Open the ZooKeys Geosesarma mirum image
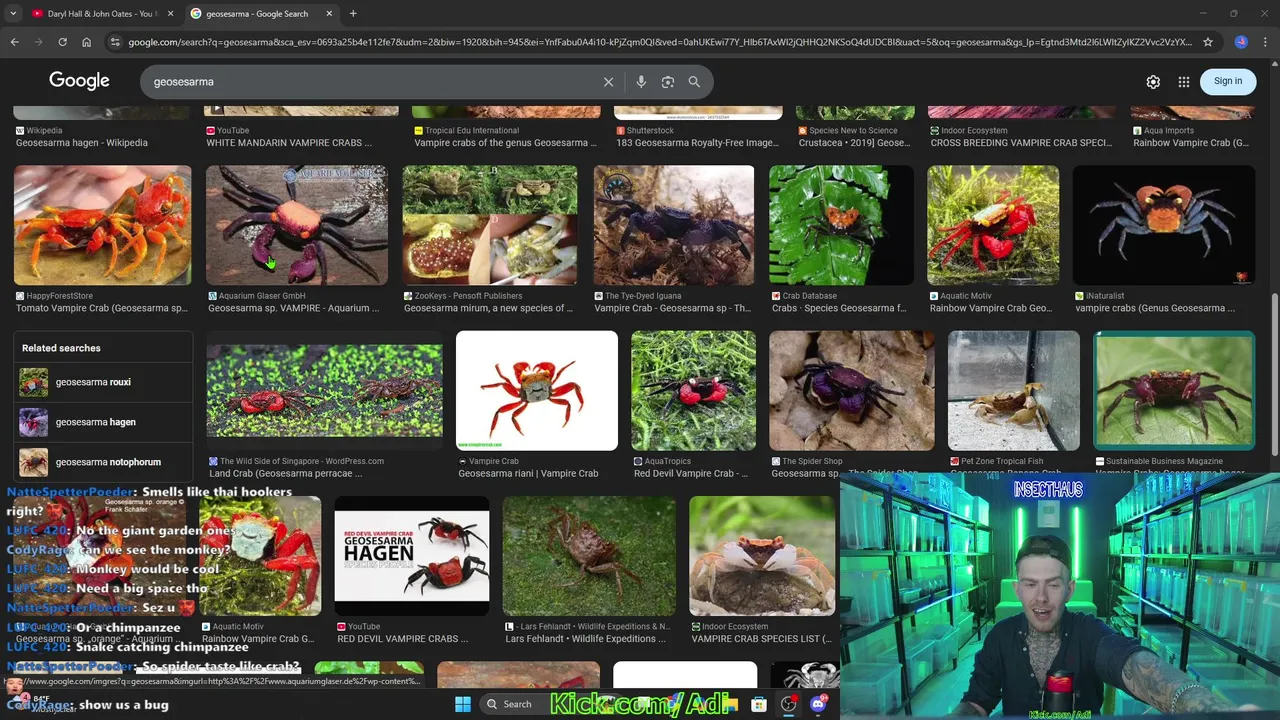Image resolution: width=1280 pixels, height=720 pixels. (490, 225)
